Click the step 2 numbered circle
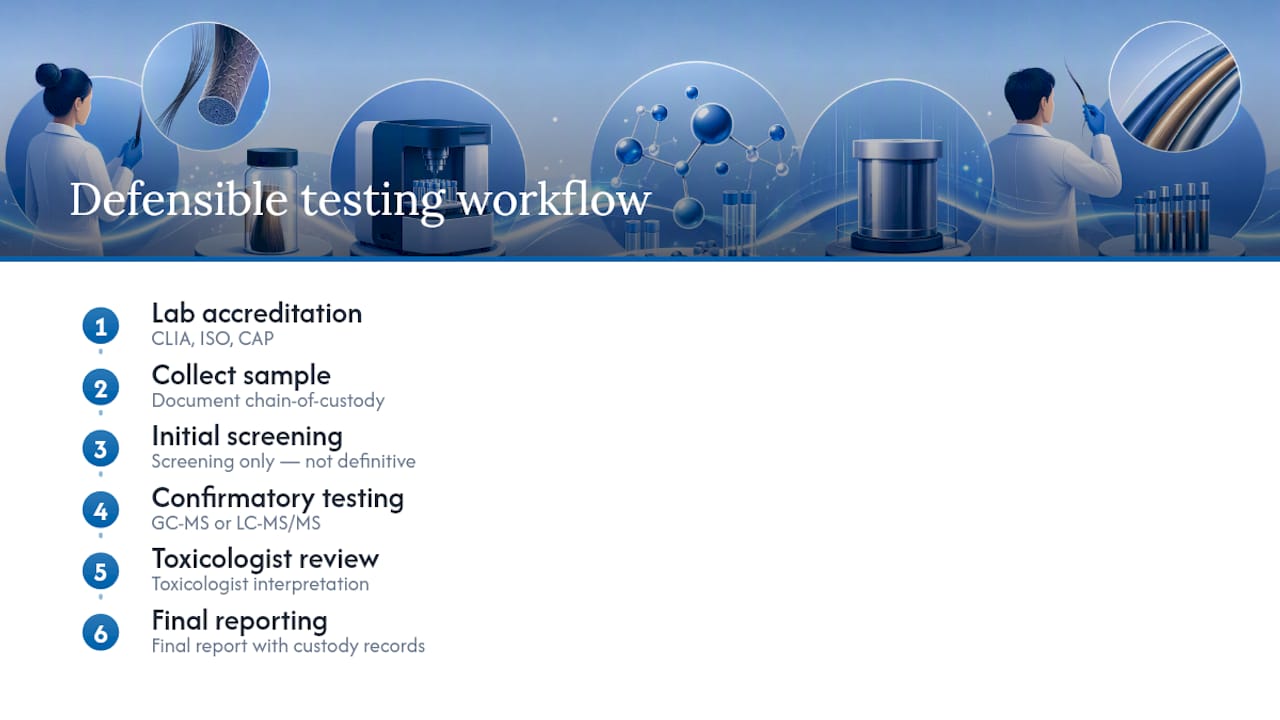Image resolution: width=1280 pixels, height=720 pixels. [100, 388]
